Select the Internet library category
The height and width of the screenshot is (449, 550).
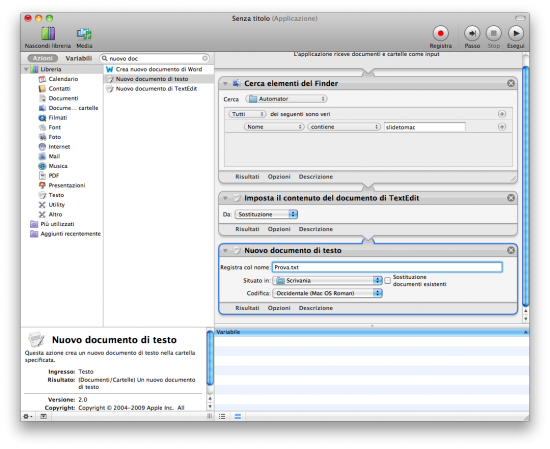(x=59, y=147)
